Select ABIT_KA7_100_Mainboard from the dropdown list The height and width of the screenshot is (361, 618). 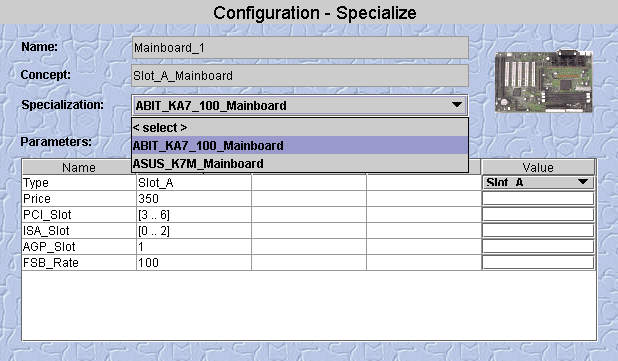coord(300,145)
